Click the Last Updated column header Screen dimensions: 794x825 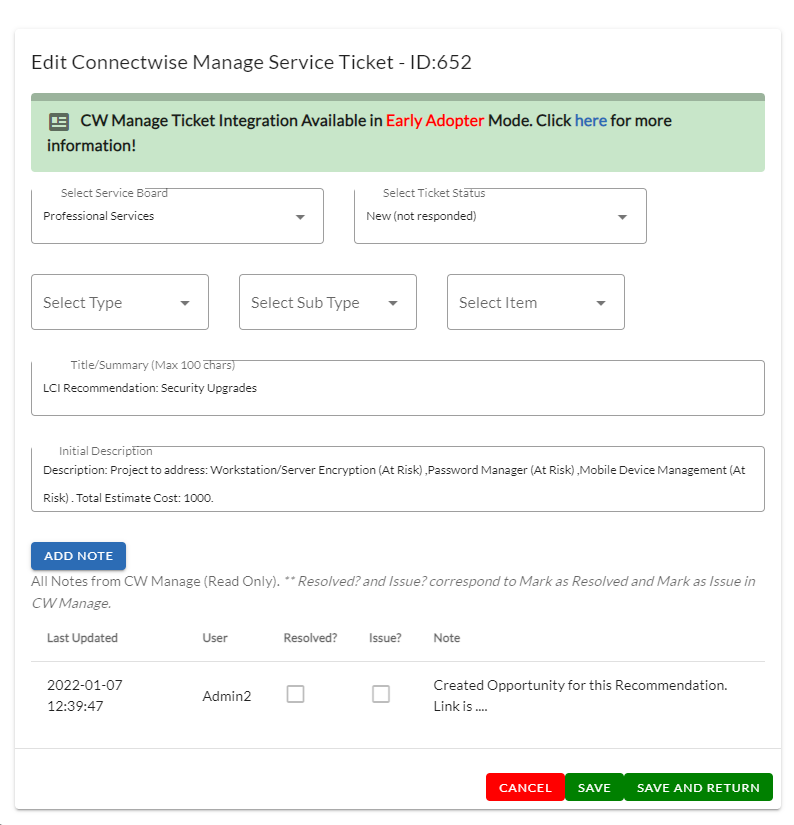pos(83,638)
